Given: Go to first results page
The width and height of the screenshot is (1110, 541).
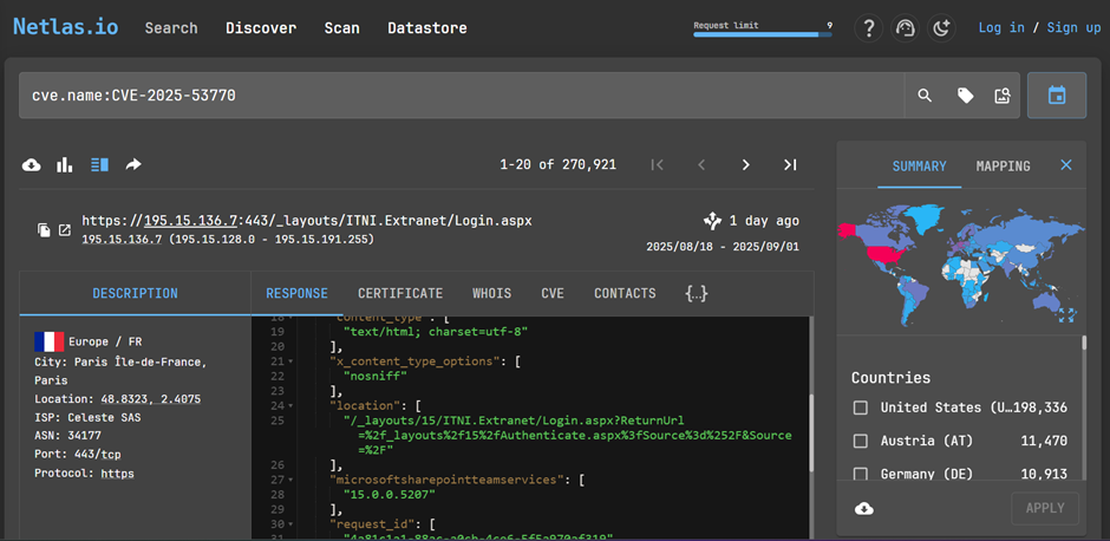Looking at the screenshot, I should point(657,165).
